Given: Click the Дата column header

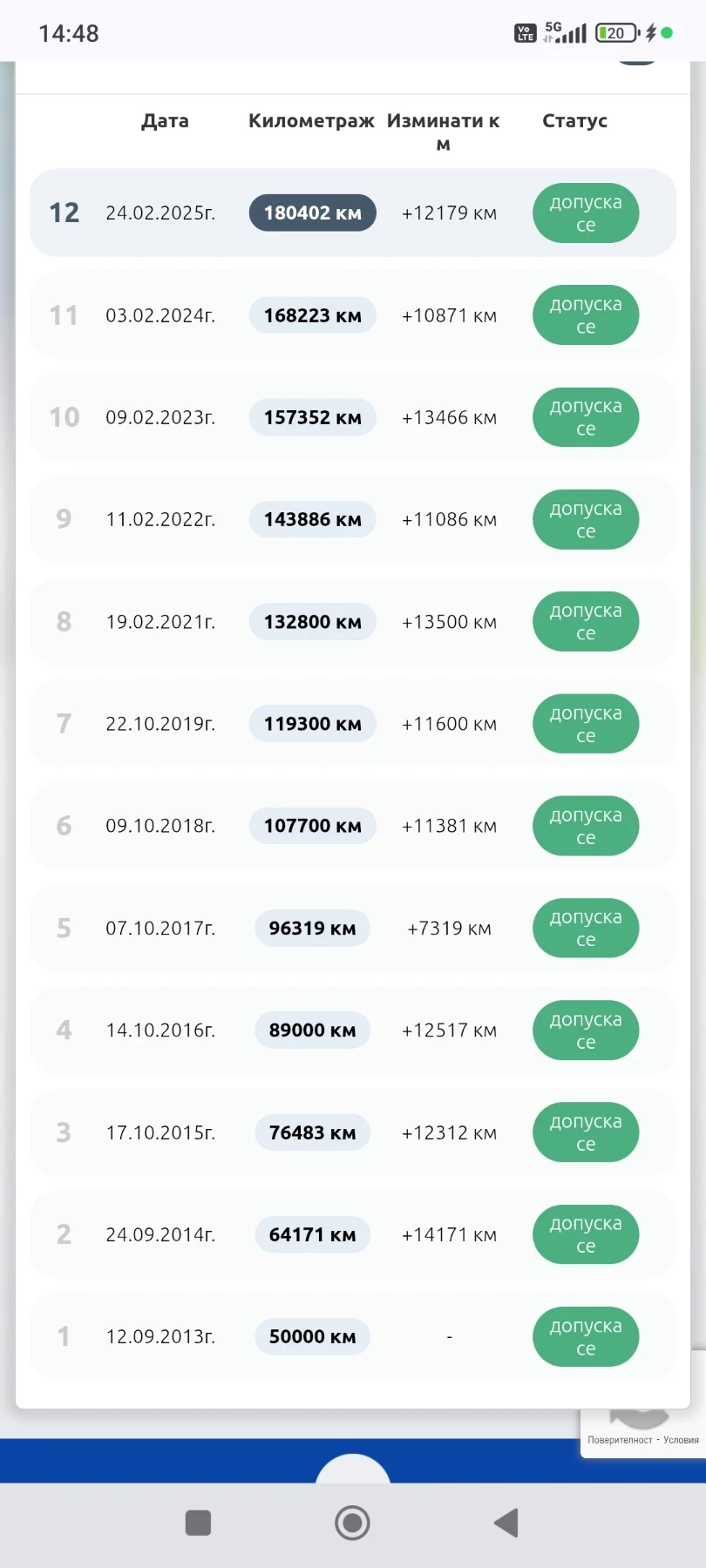Looking at the screenshot, I should [x=165, y=121].
